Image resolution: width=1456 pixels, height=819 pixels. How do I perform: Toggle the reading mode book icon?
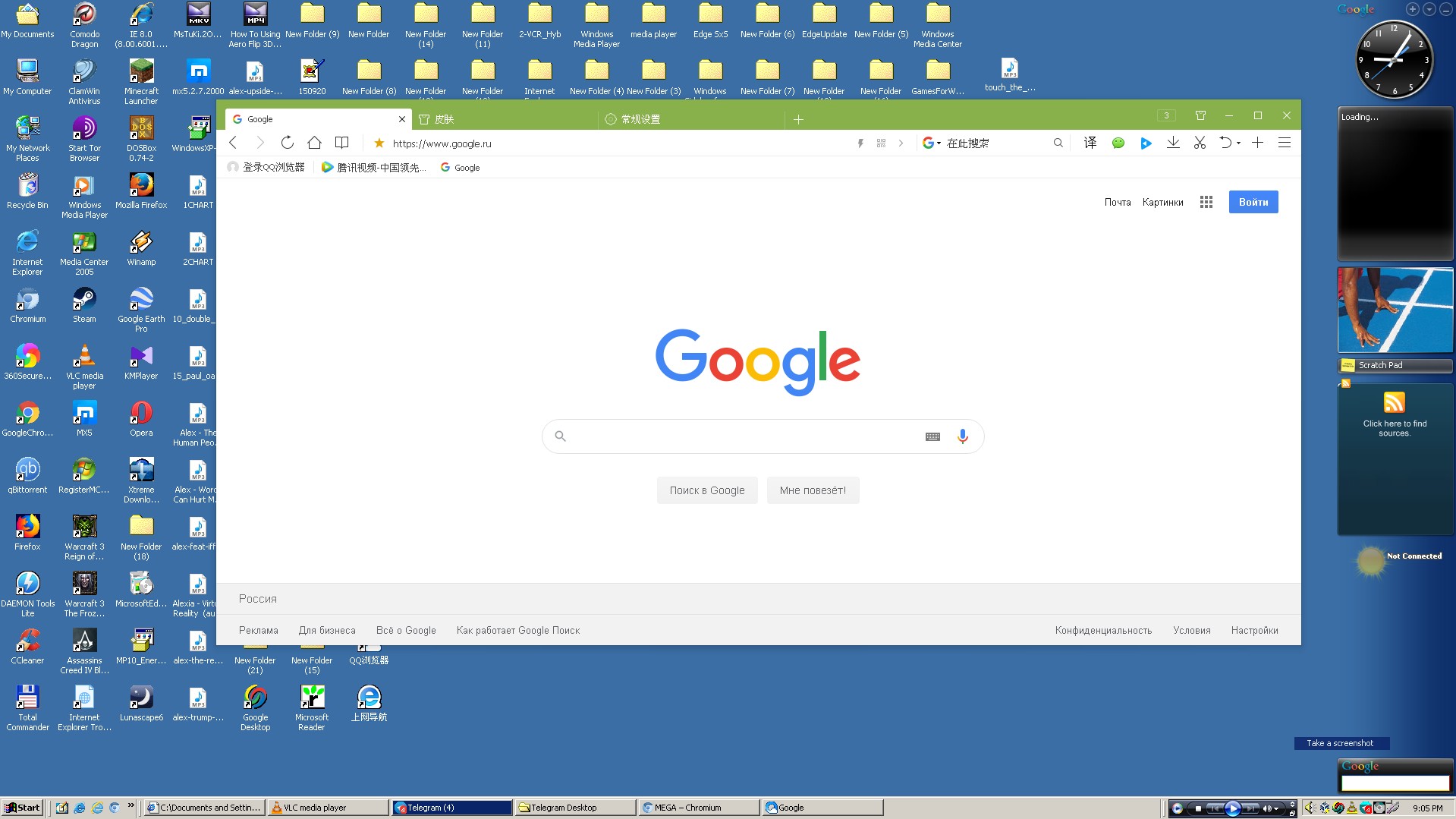[342, 143]
